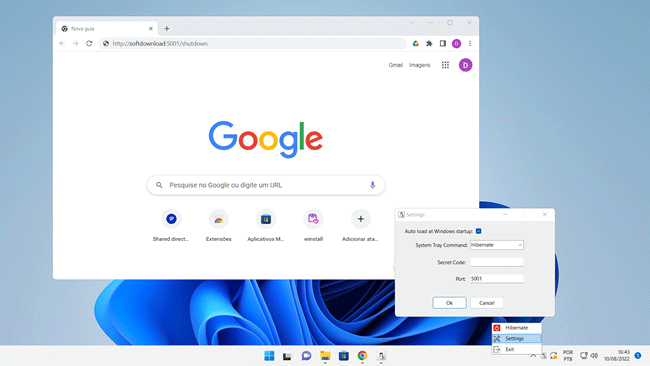Select Settings in the tray menu

tap(517, 339)
